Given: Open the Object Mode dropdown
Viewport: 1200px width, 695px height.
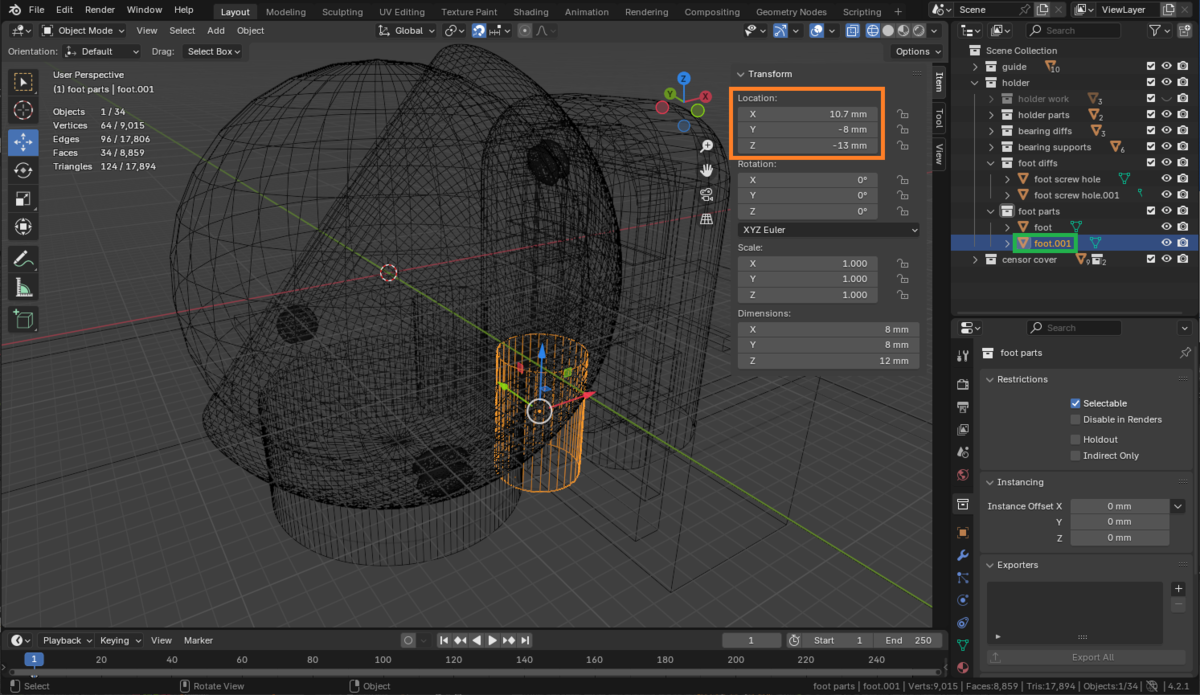Looking at the screenshot, I should coord(84,31).
